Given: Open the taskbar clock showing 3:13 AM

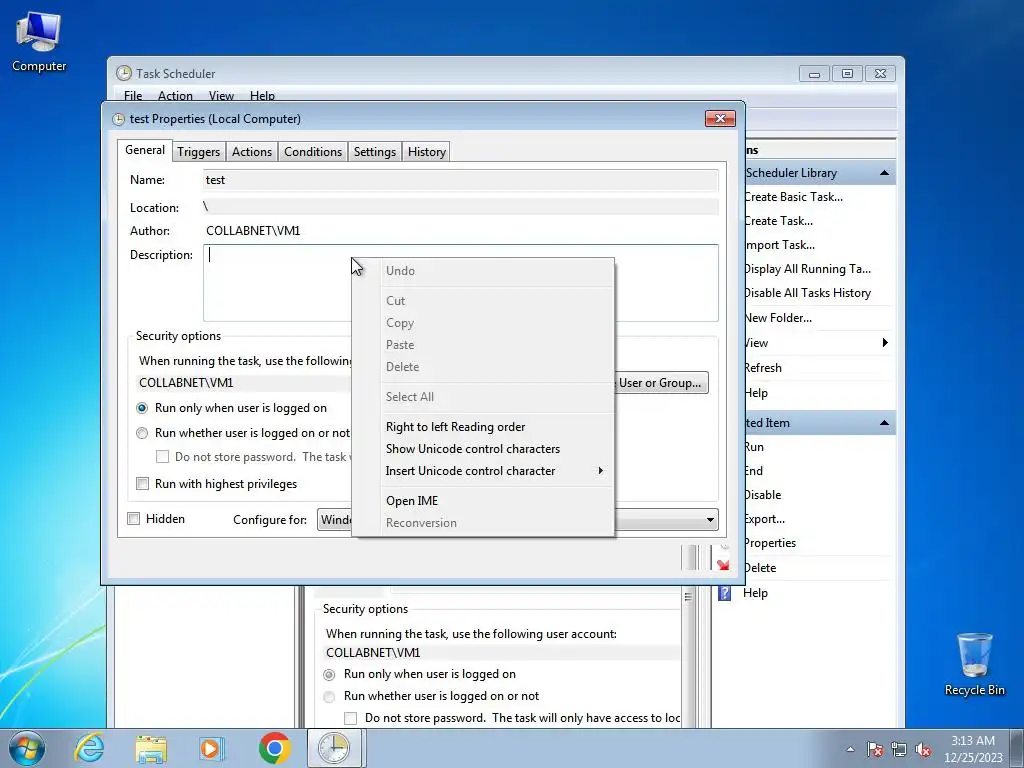Looking at the screenshot, I should [x=973, y=749].
